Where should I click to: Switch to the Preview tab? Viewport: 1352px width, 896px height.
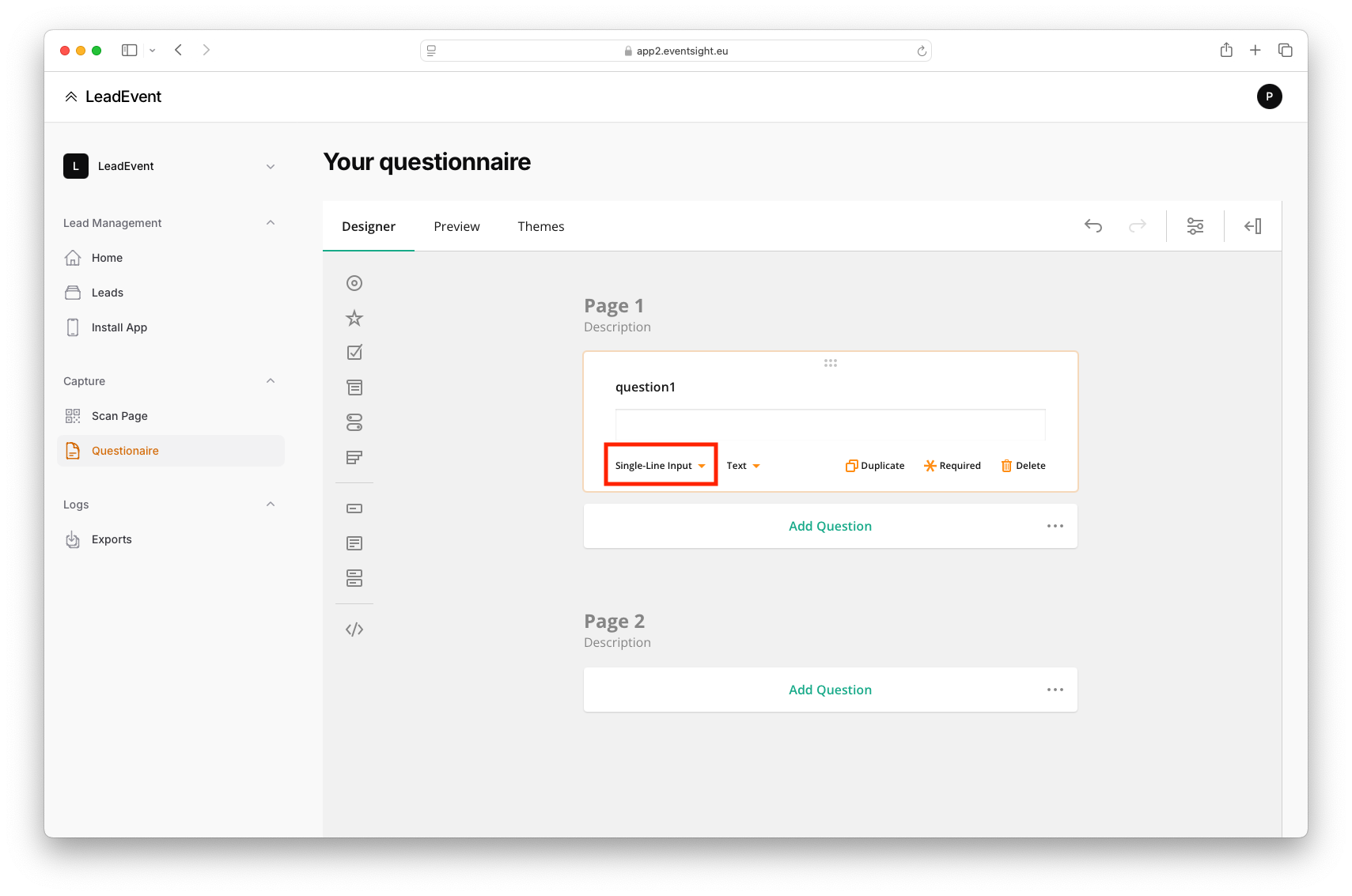pyautogui.click(x=456, y=226)
